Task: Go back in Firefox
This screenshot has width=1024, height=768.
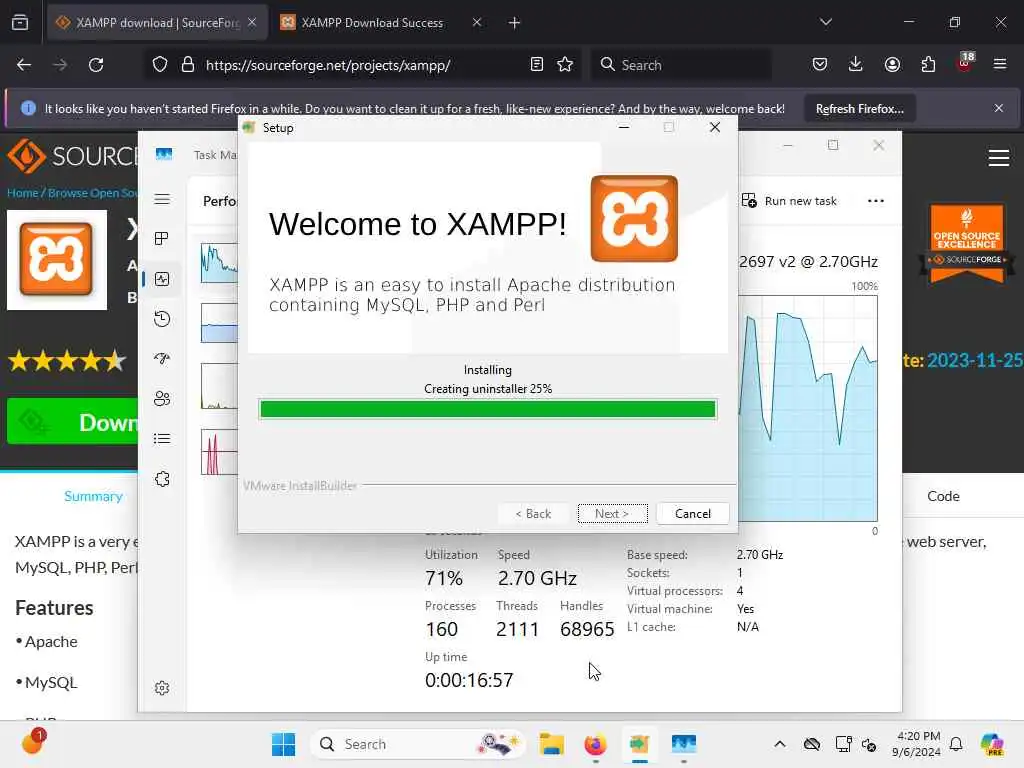Action: [x=24, y=65]
